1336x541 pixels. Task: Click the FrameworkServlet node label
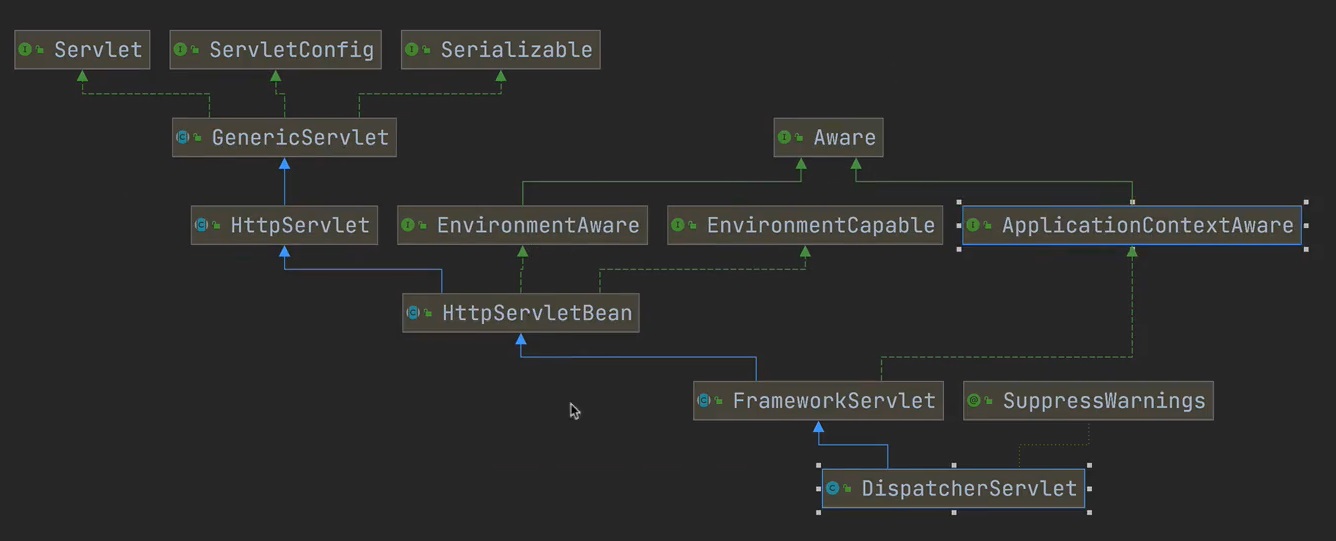point(834,401)
